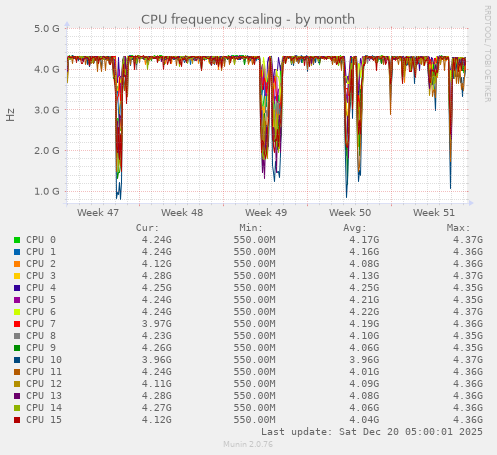The image size is (497, 455).
Task: Click the '4.0 G' y-axis label
Action: pyautogui.click(x=47, y=69)
